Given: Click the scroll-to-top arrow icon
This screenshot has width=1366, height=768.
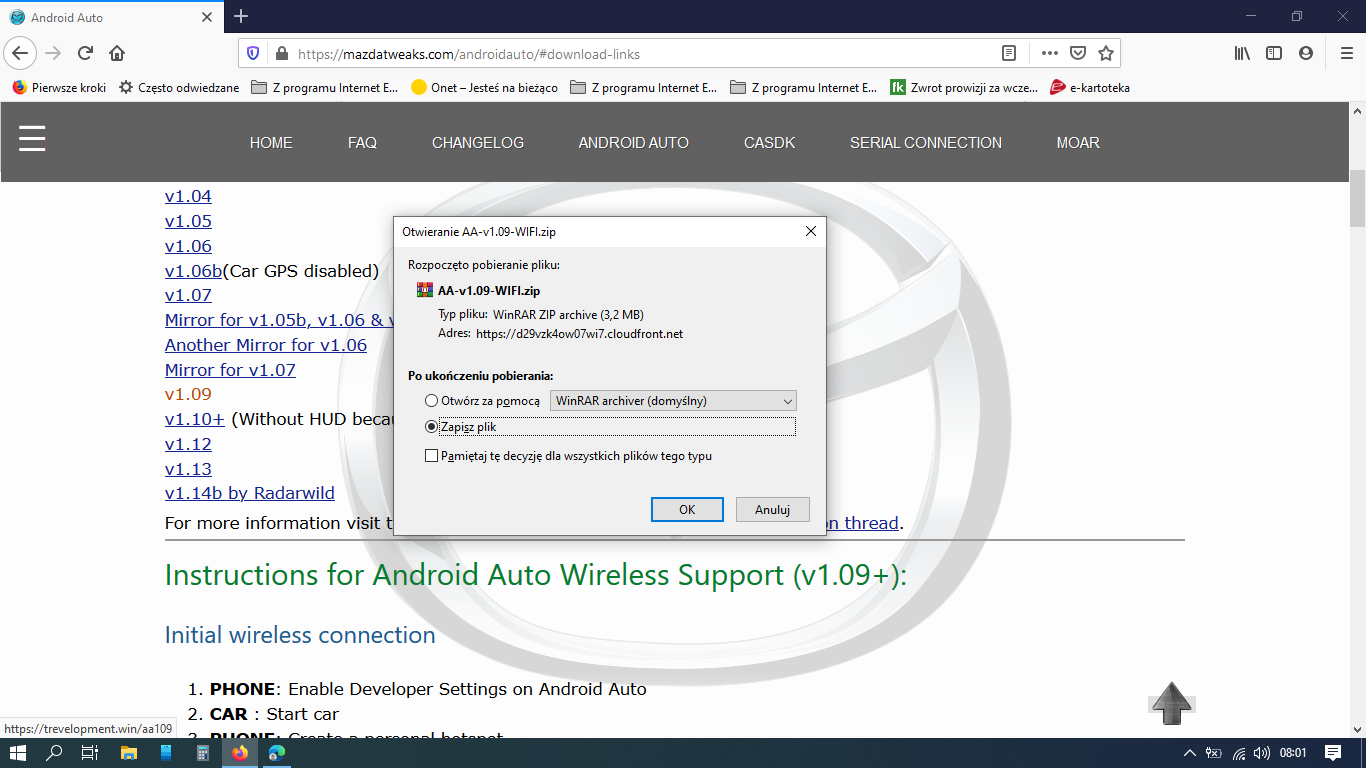Looking at the screenshot, I should 1171,703.
